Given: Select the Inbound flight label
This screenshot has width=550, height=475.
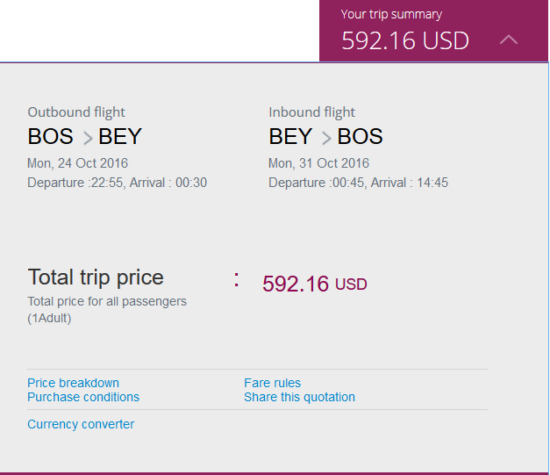Looking at the screenshot, I should [x=312, y=112].
